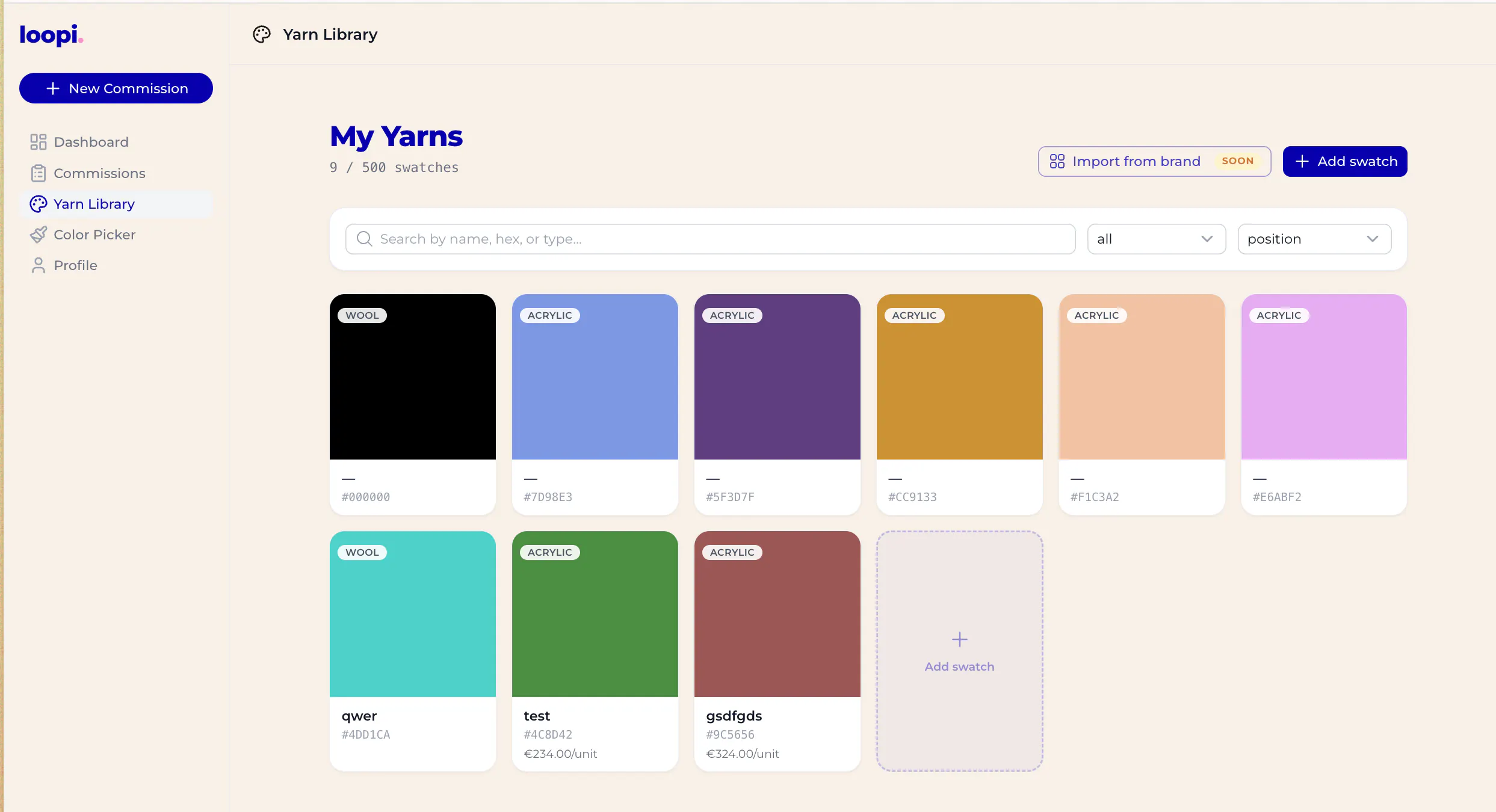Click the Profile person icon
The image size is (1496, 812).
point(38,265)
